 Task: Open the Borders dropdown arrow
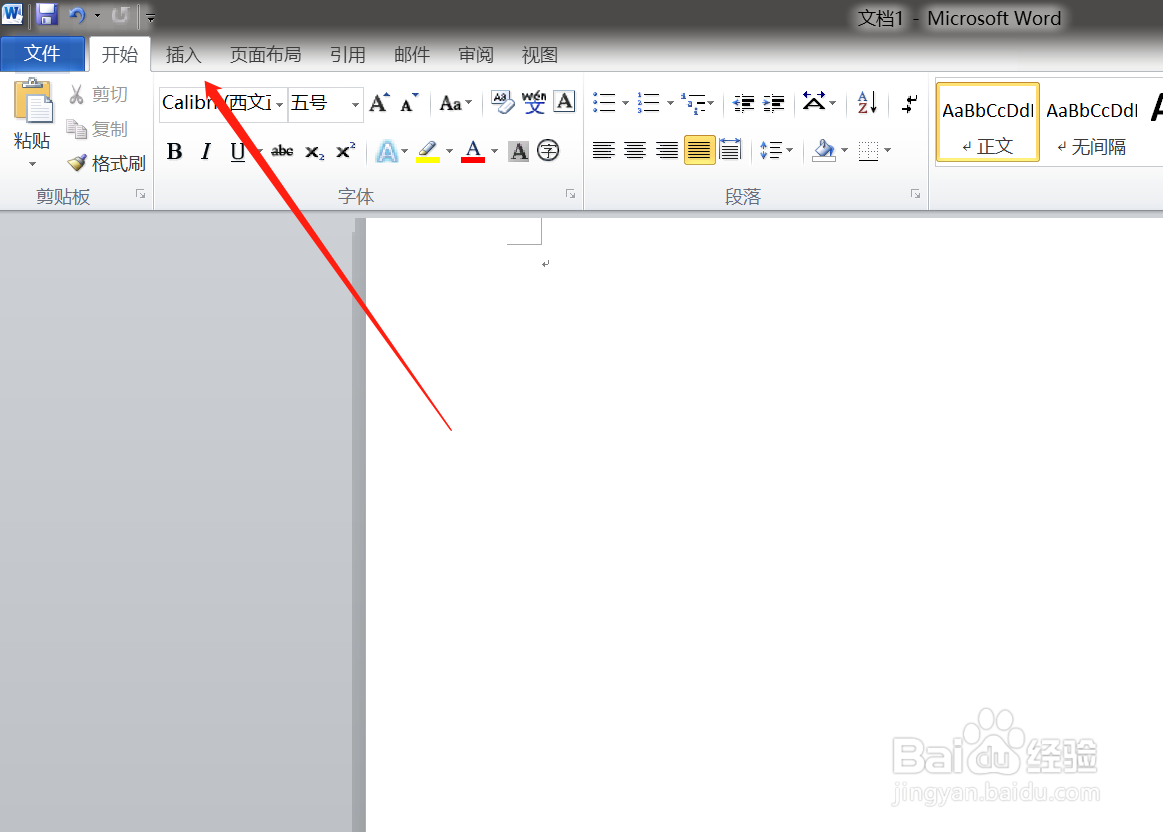888,151
